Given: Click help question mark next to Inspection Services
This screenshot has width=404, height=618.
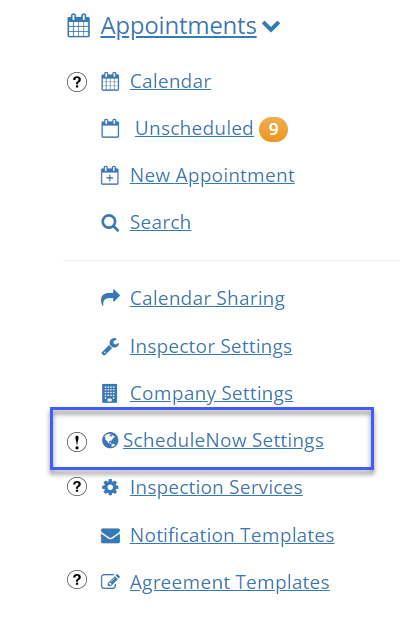Looking at the screenshot, I should coord(77,487).
